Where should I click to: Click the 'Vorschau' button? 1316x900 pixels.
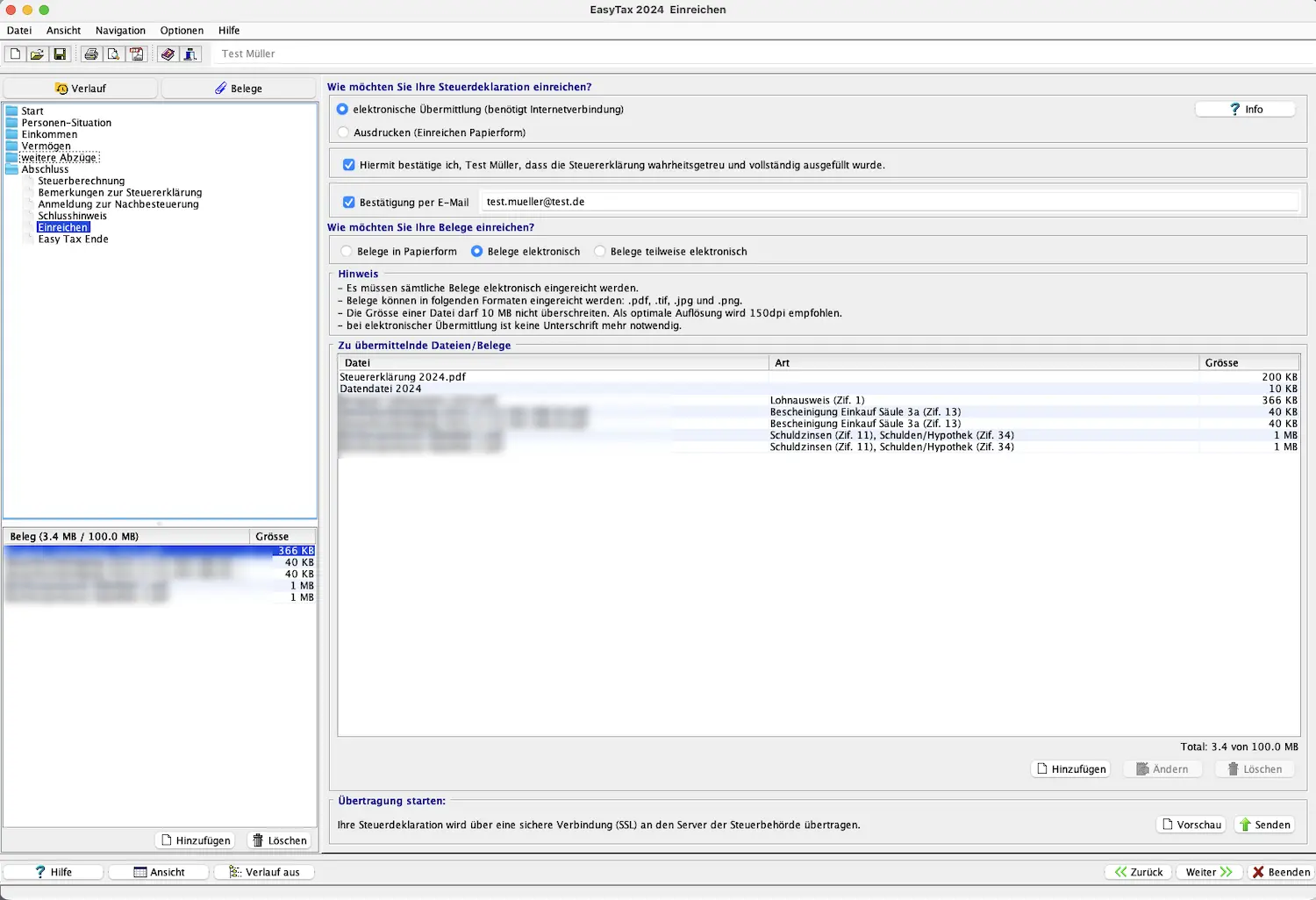(1191, 825)
